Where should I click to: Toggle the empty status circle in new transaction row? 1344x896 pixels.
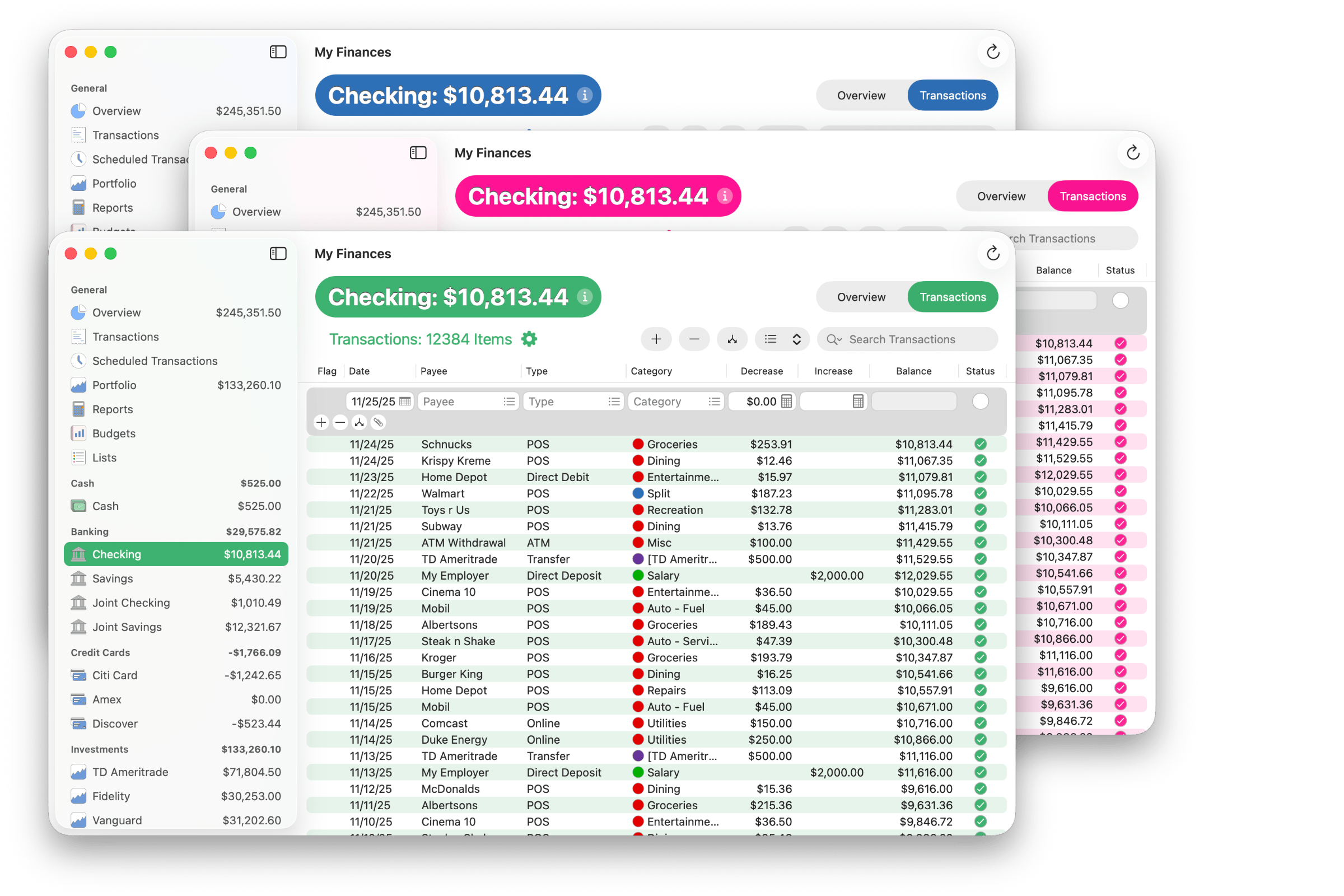(980, 401)
